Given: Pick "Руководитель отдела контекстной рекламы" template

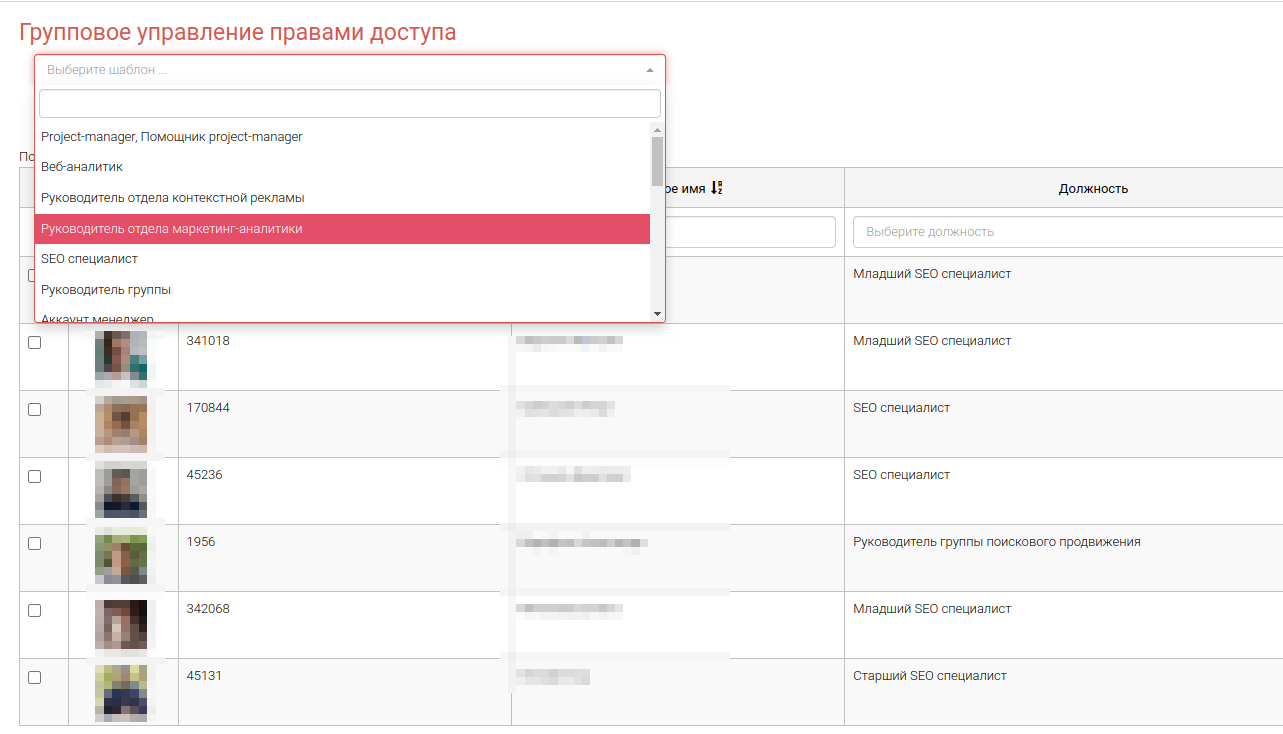Looking at the screenshot, I should tap(172, 198).
